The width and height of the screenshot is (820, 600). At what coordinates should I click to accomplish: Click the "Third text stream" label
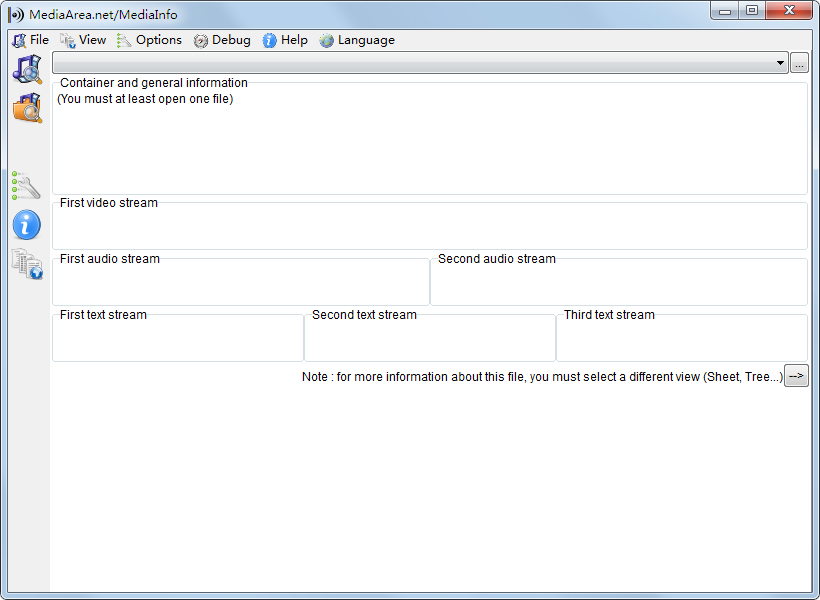click(x=609, y=314)
